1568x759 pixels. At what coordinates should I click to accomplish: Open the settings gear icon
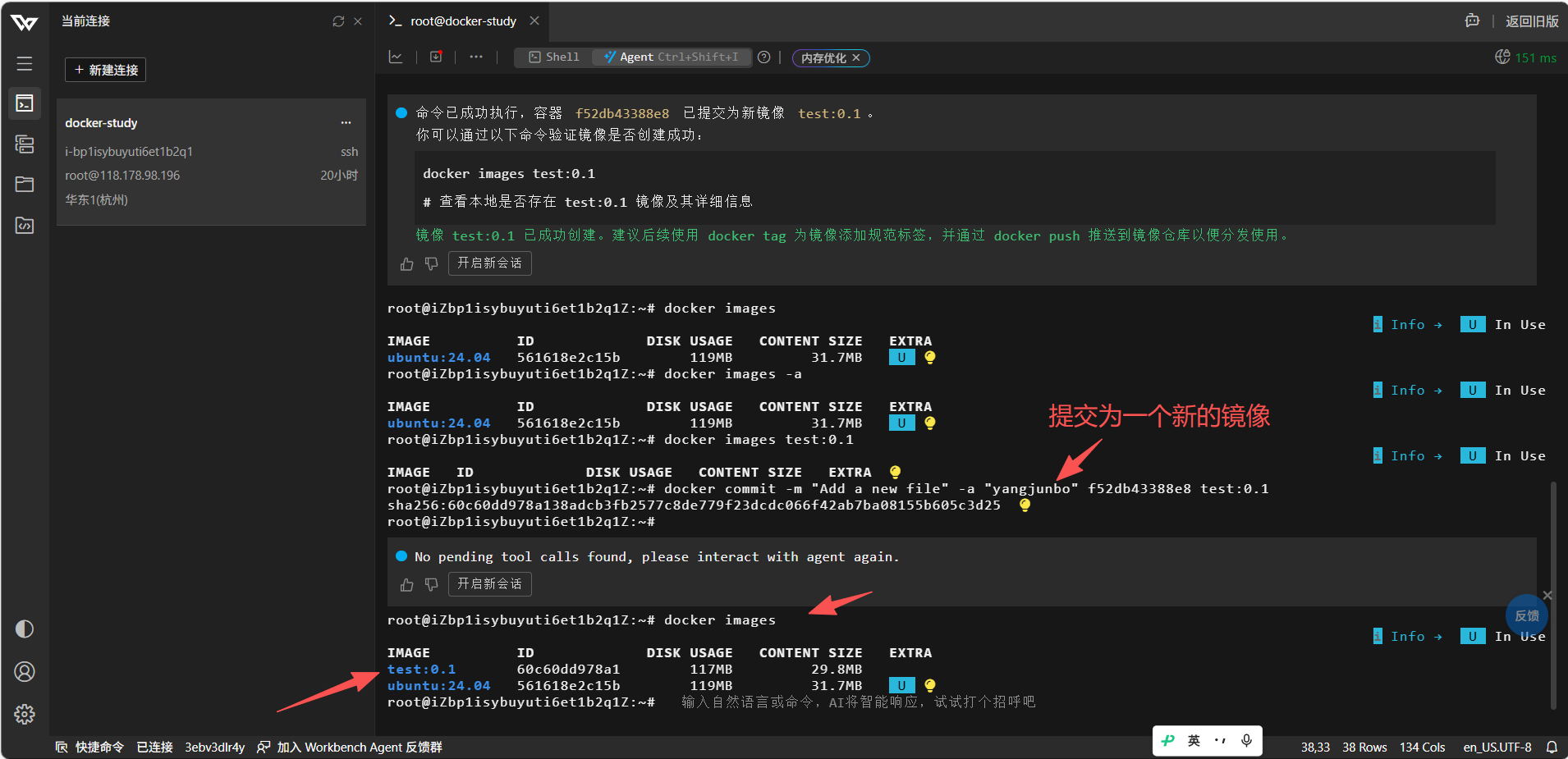[25, 714]
